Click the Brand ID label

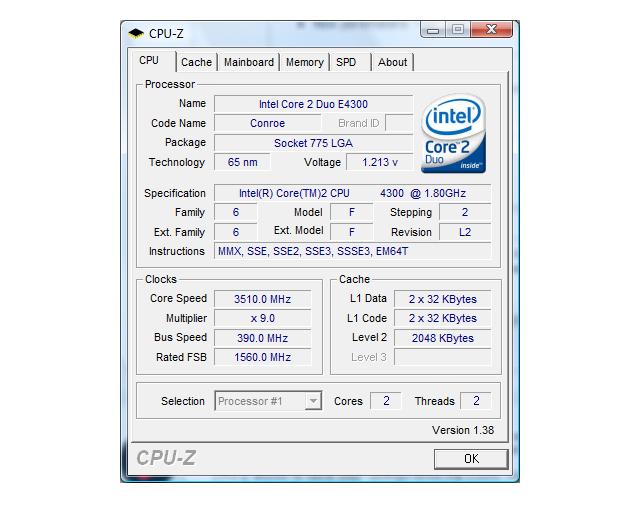coord(358,123)
